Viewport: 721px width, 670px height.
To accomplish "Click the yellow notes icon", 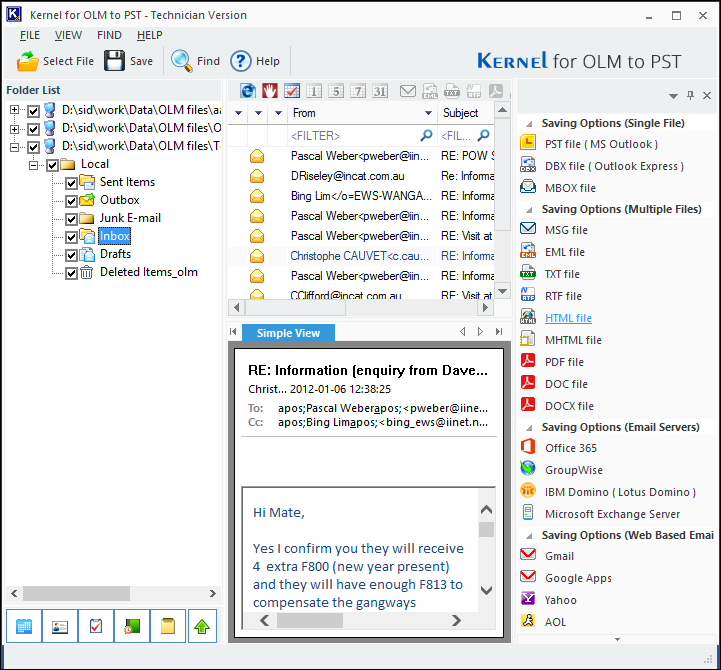I will click(168, 627).
